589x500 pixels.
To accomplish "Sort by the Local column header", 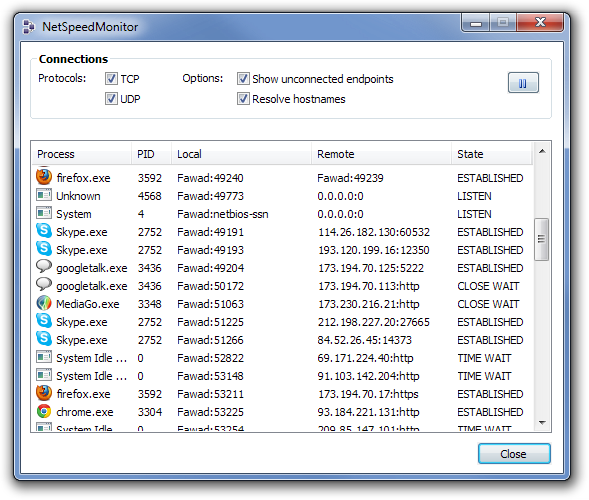I will (x=242, y=154).
